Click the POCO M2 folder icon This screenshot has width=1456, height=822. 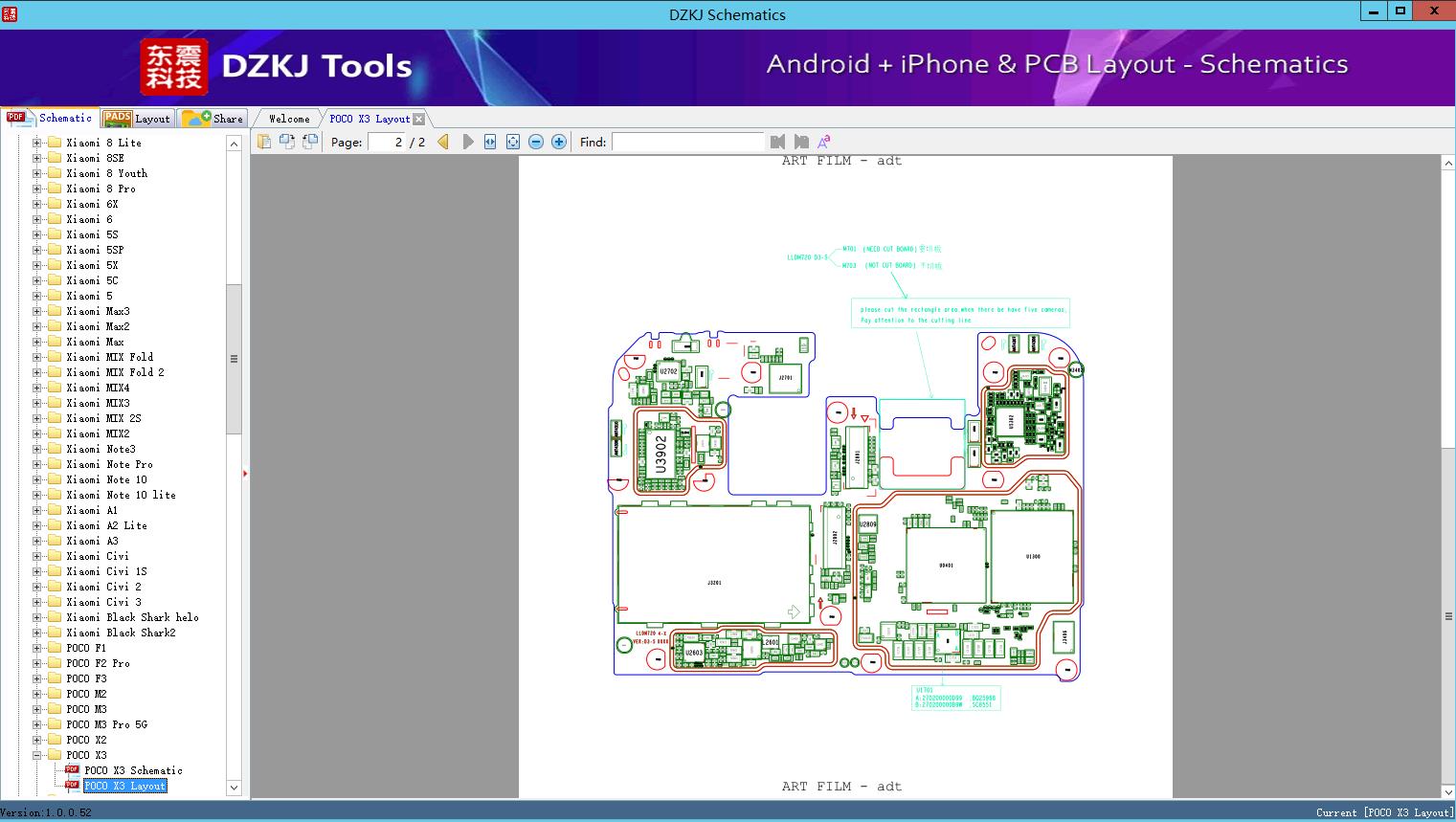point(55,694)
